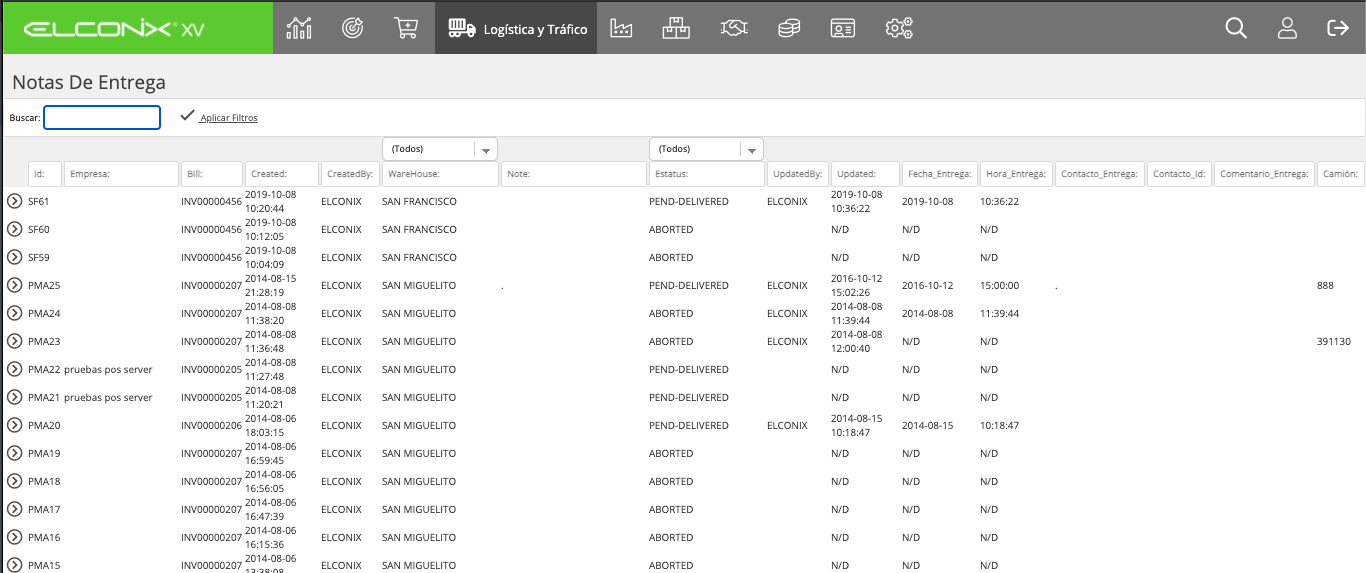Screen dimensions: 1366x573
Task: Click the Notas De Entrega heading
Action: coord(89,82)
